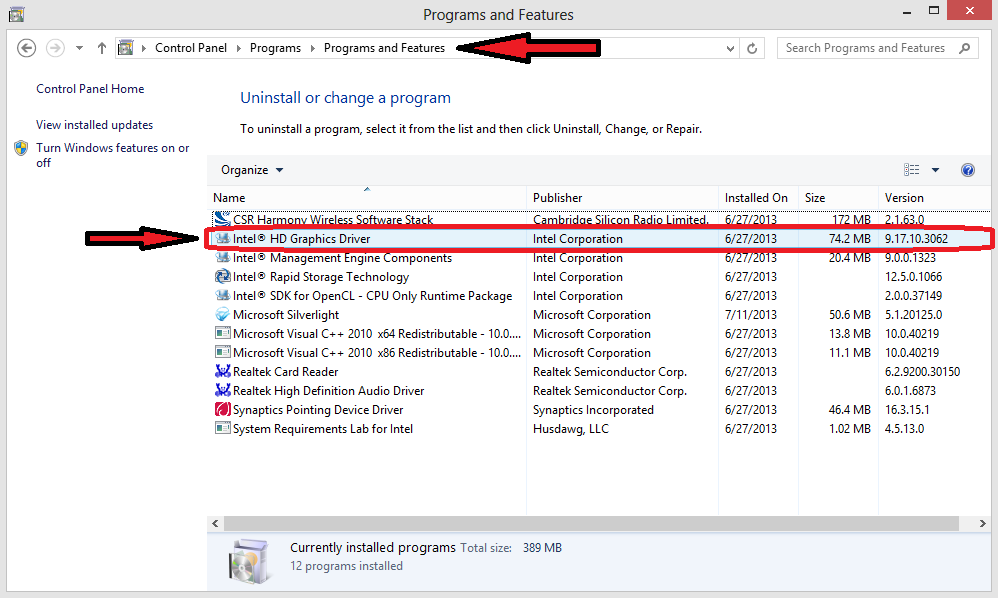Sort by Name column header
The width and height of the screenshot is (998, 598).
point(367,198)
